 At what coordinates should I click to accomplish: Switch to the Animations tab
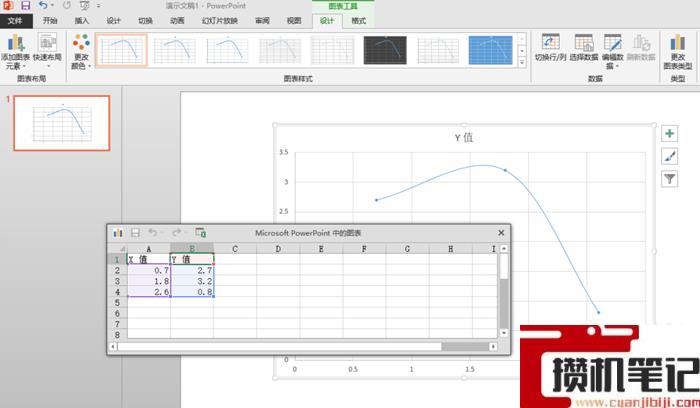point(177,21)
